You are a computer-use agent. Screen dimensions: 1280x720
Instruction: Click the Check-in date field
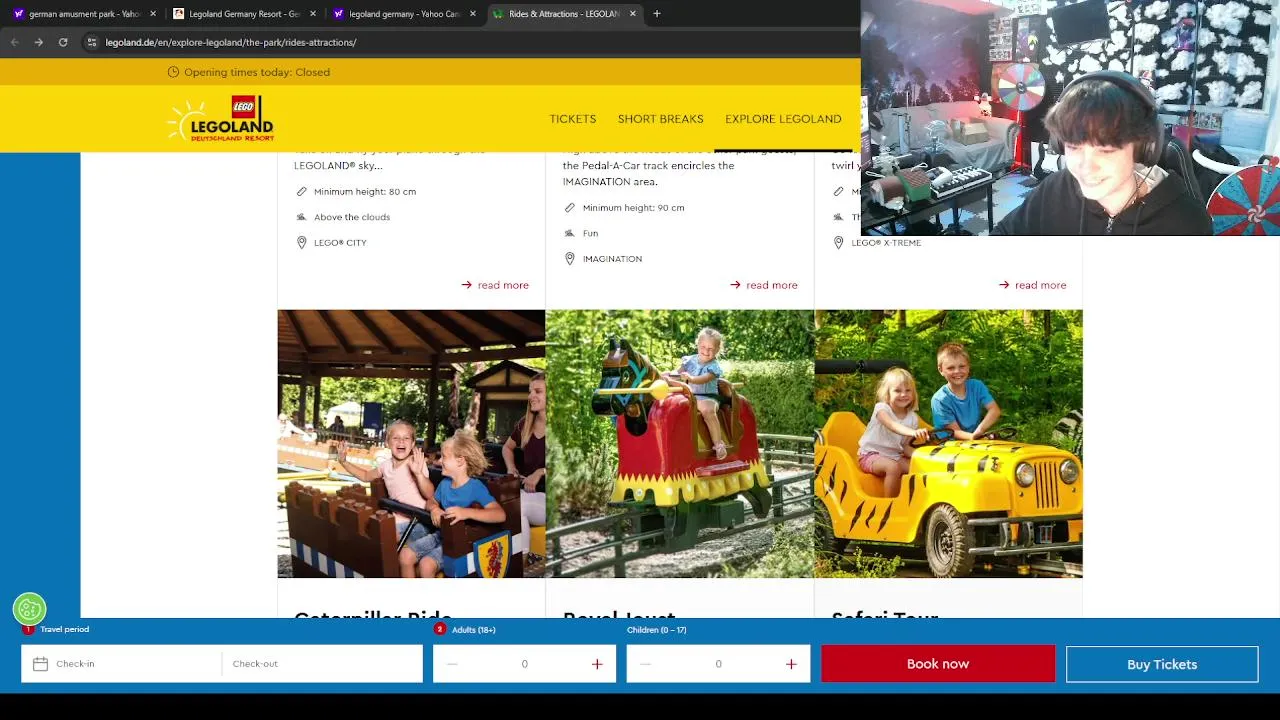(x=121, y=664)
